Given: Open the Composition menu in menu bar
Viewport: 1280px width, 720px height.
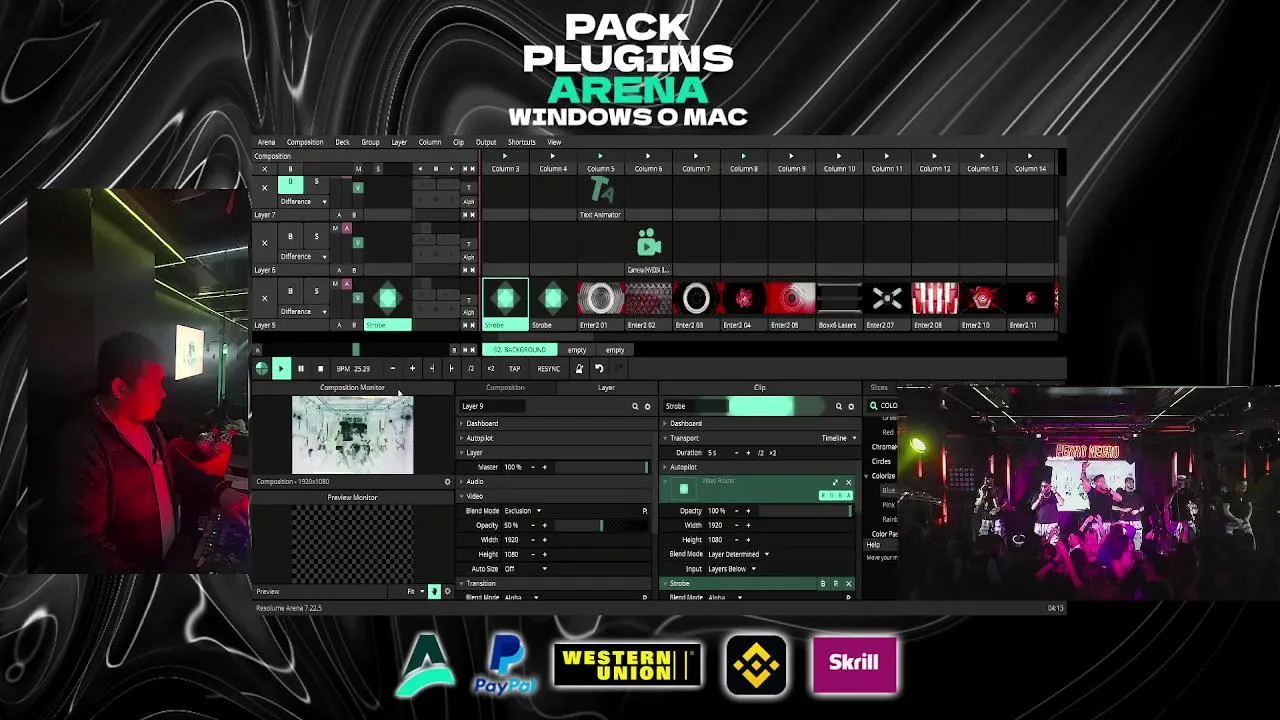Looking at the screenshot, I should tap(305, 142).
